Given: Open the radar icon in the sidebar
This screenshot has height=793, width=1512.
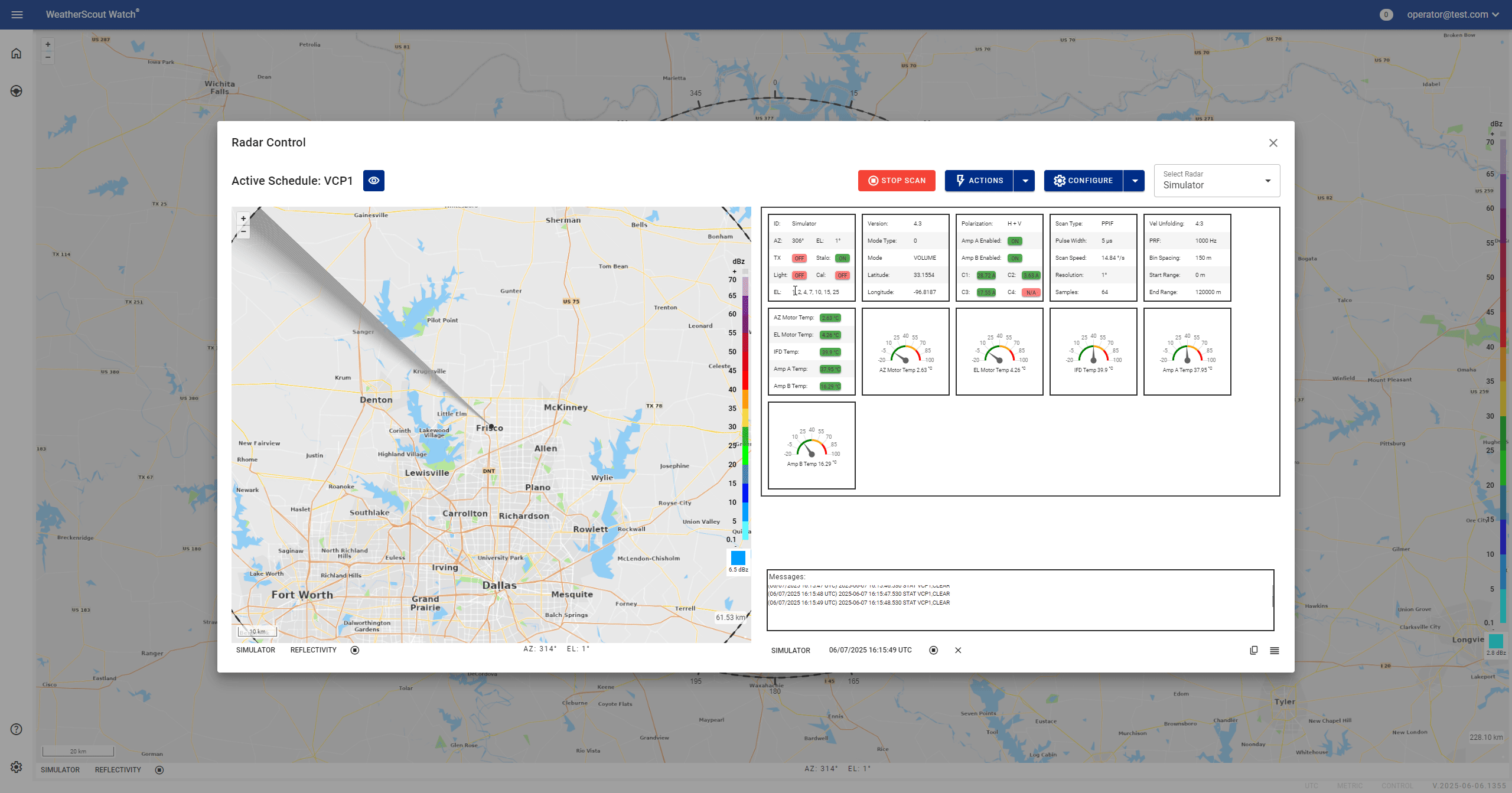Looking at the screenshot, I should pyautogui.click(x=17, y=91).
